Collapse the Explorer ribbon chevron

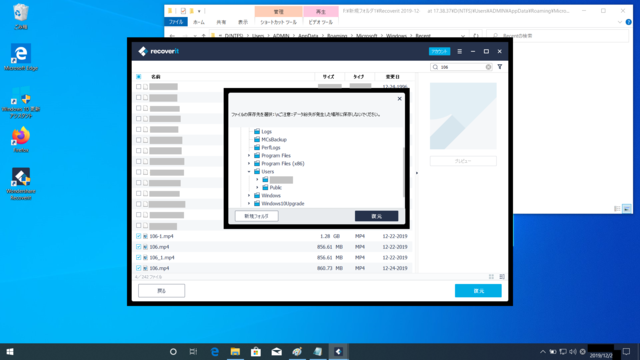point(620,22)
